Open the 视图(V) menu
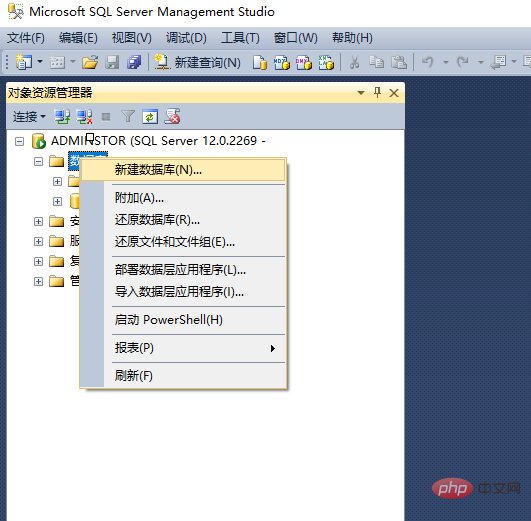The height and width of the screenshot is (521, 531). (132, 38)
